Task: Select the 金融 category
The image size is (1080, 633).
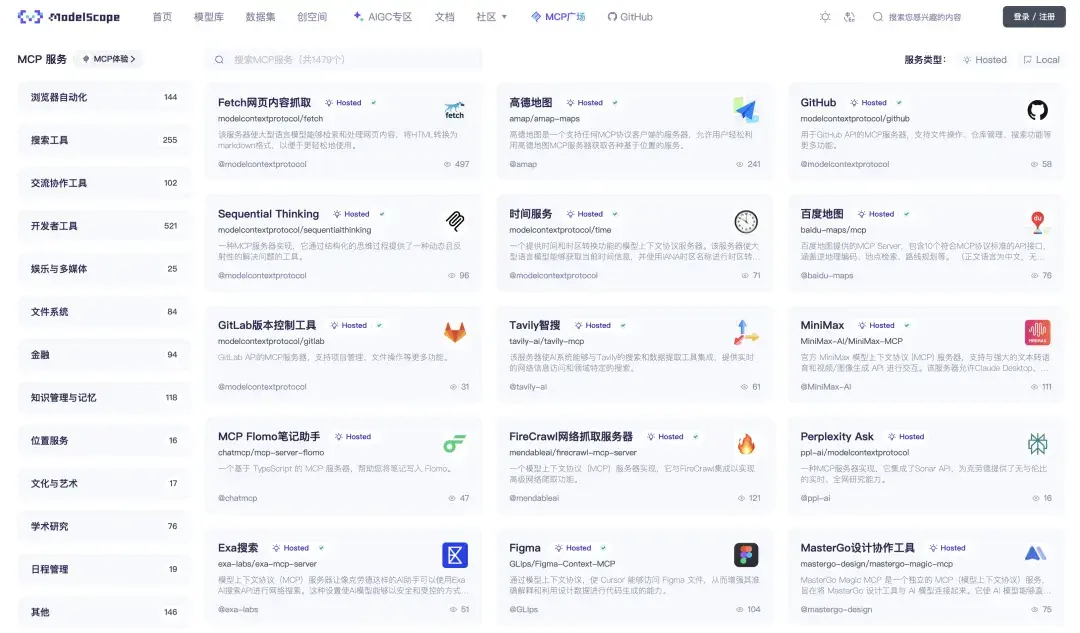Action: [104, 355]
